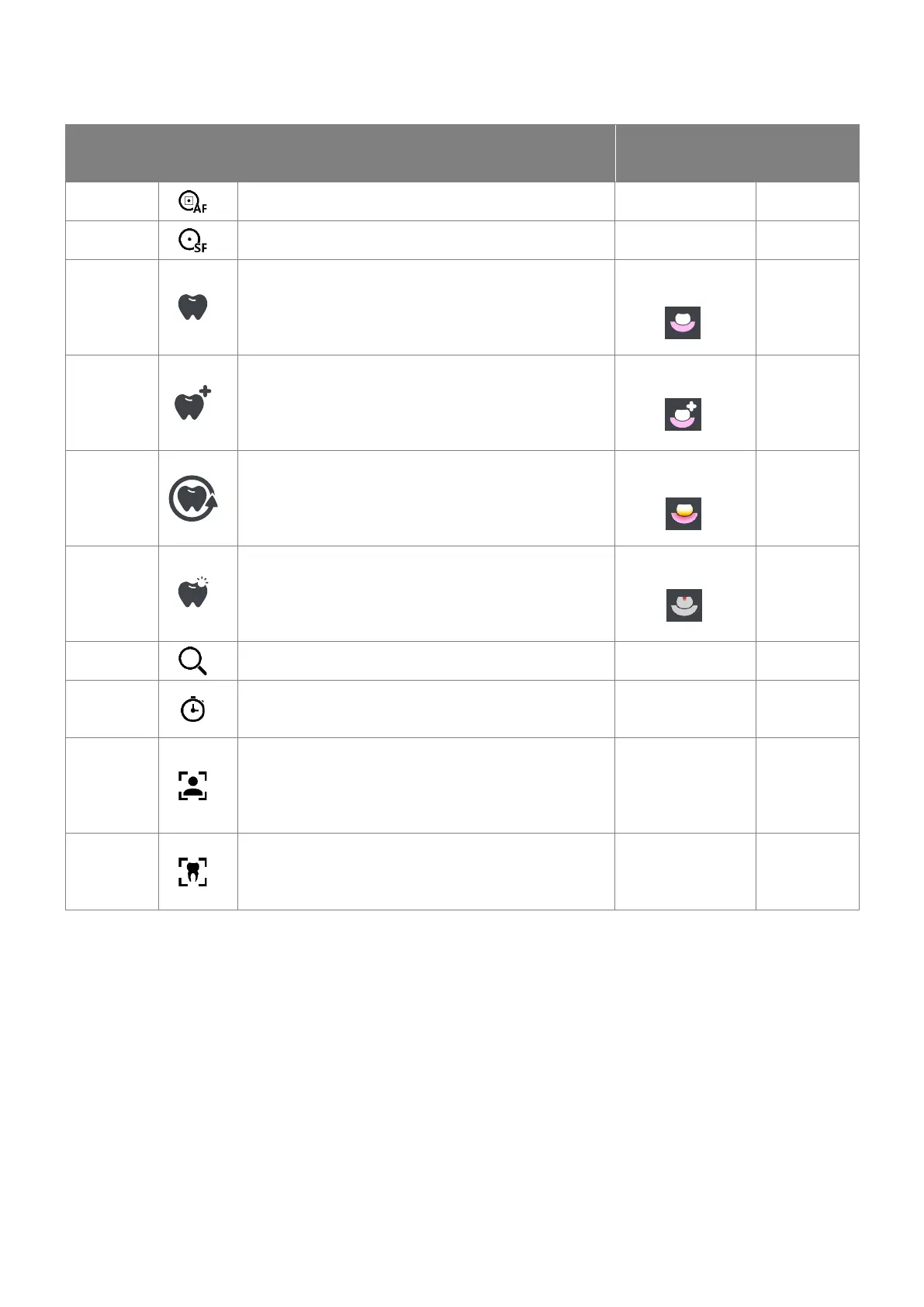Select the tooth with sparkle icon
Screen dimensions: 924x1307
click(193, 593)
